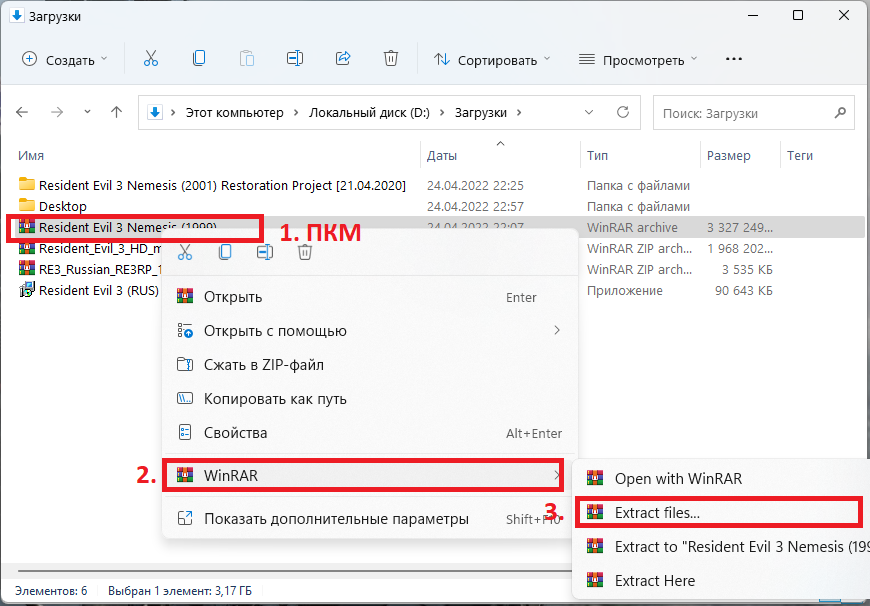The height and width of the screenshot is (606, 870).
Task: Refresh the Загрузки folder view
Action: pos(623,113)
